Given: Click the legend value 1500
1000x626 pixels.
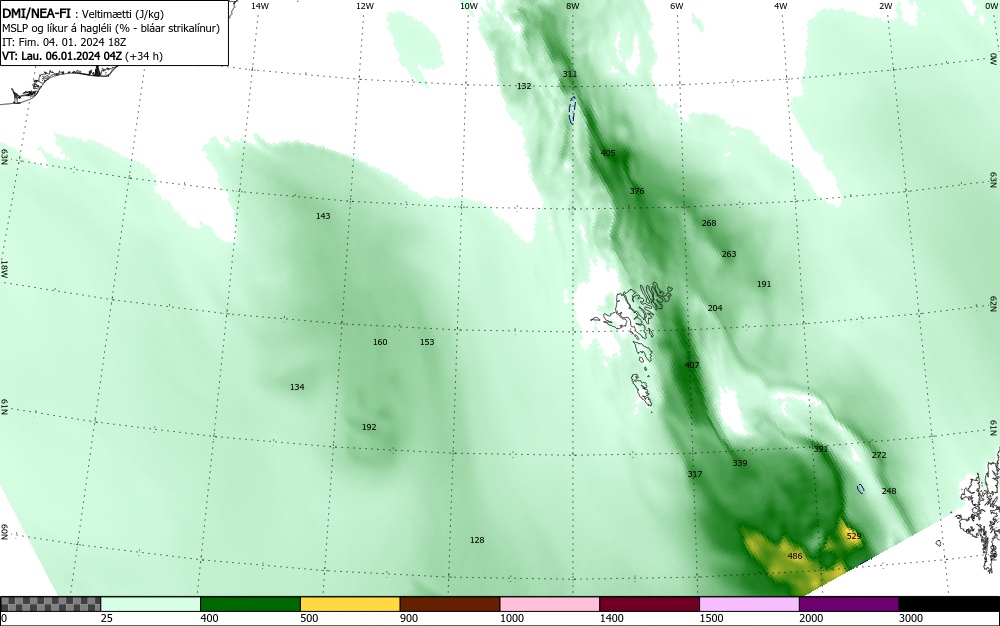Looking at the screenshot, I should (711, 618).
